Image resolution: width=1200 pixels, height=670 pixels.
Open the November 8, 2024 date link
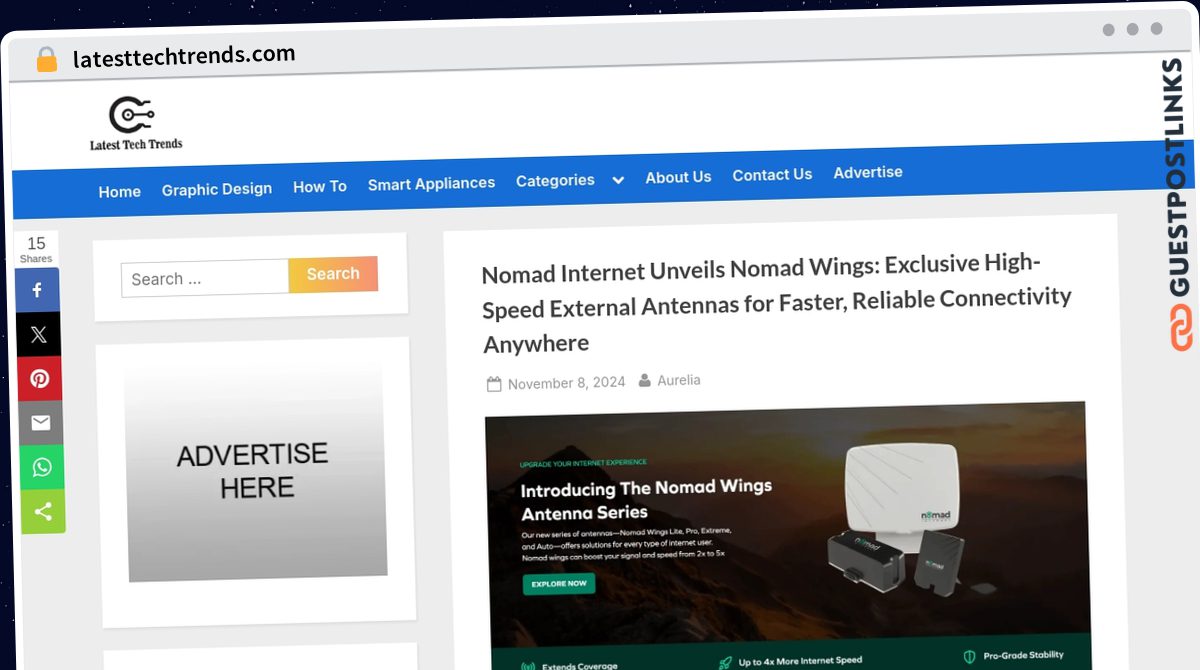566,383
